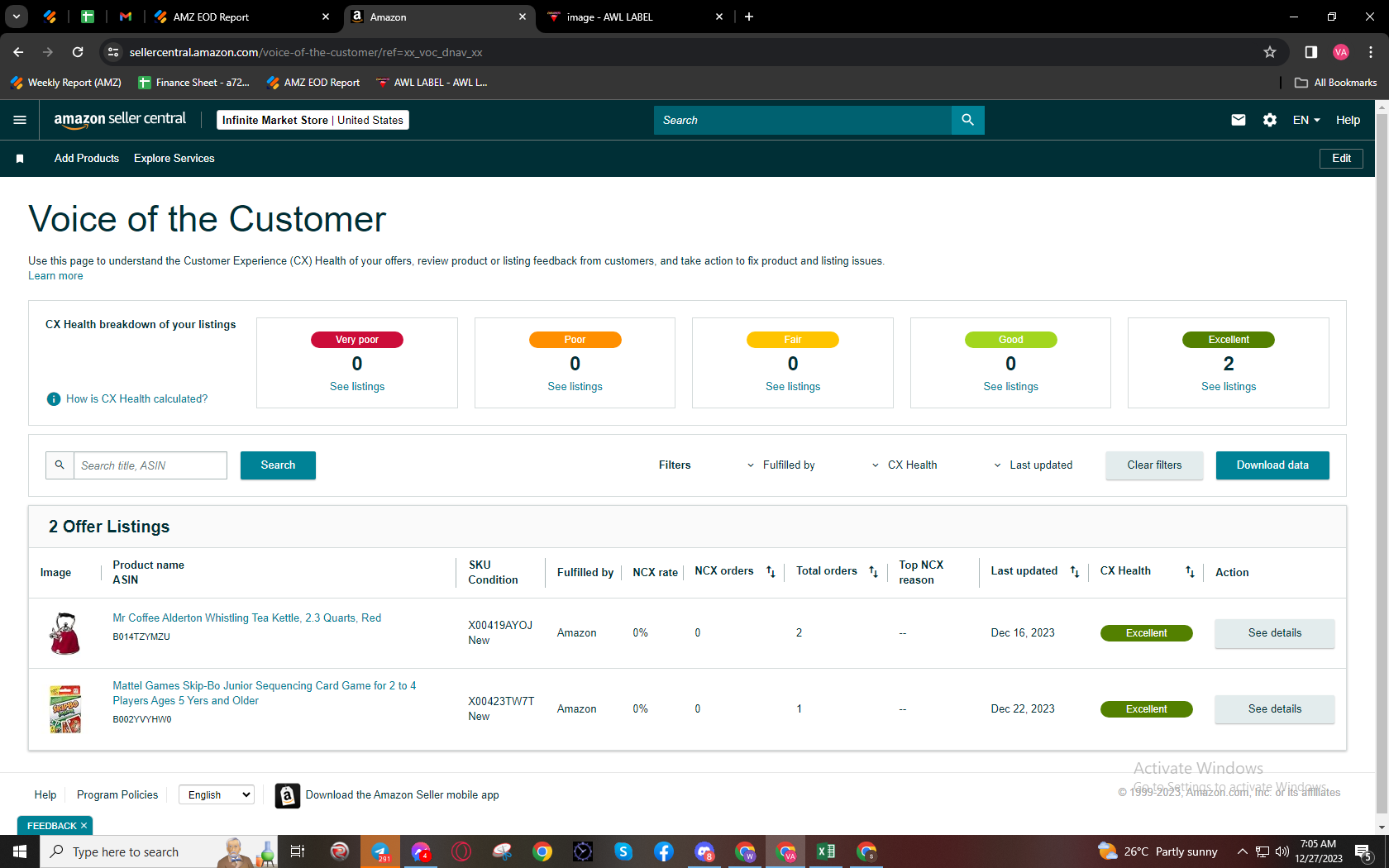Click the Edit button in navigation bar
1389x868 pixels.
coord(1341,159)
